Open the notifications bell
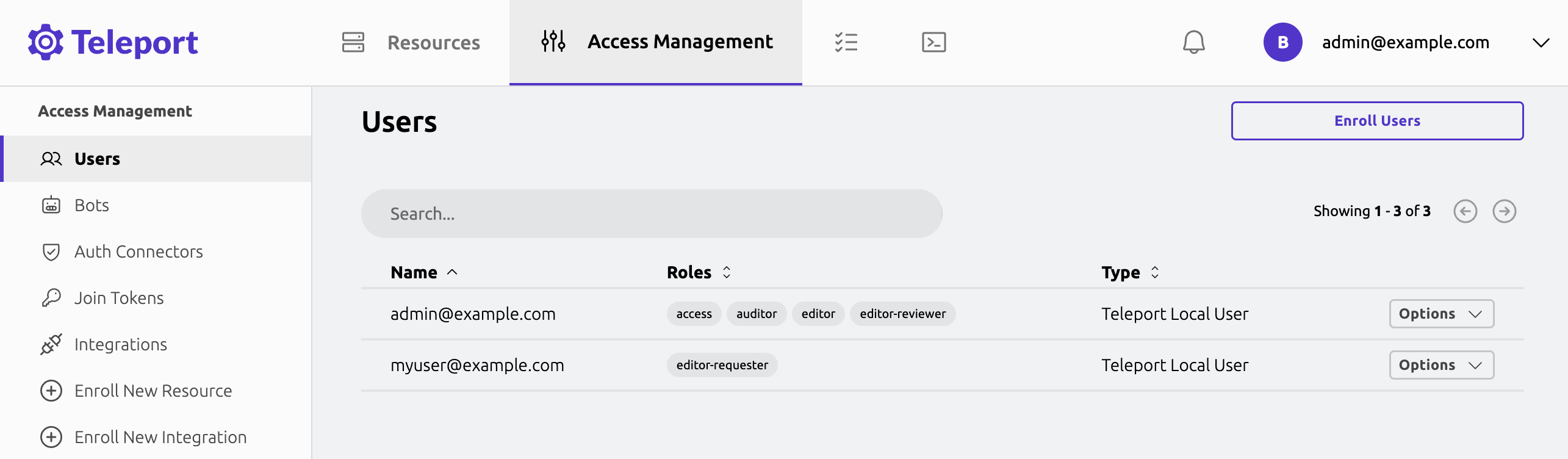This screenshot has width=1568, height=459. coord(1193,42)
